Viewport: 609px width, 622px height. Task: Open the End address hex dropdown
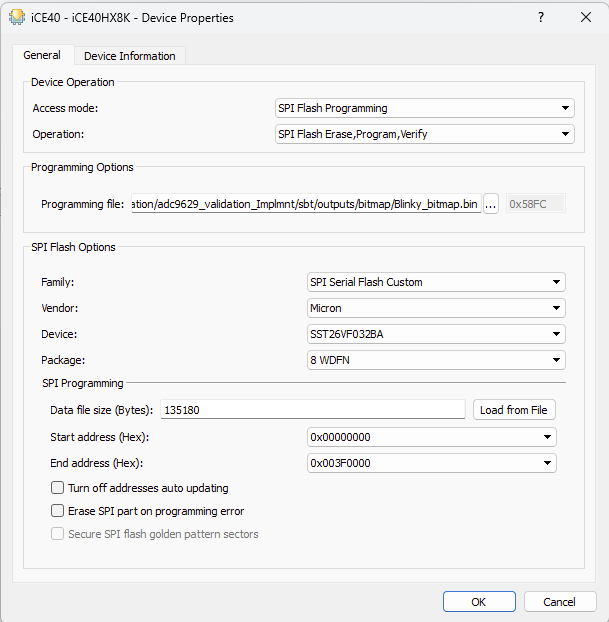click(432, 463)
